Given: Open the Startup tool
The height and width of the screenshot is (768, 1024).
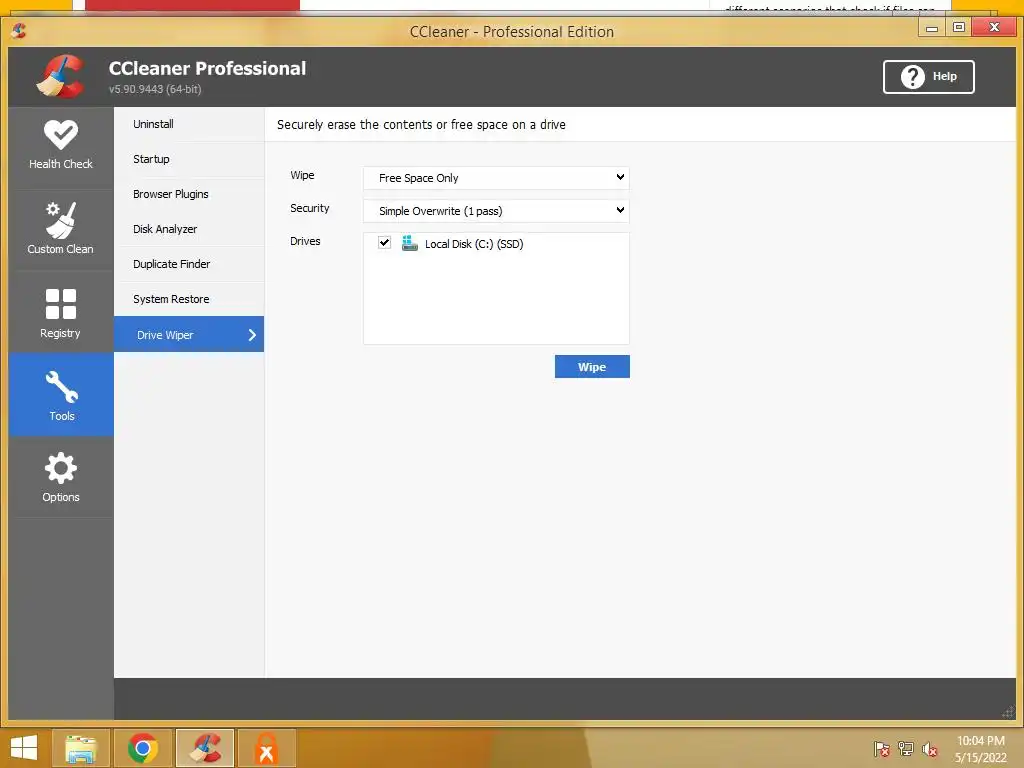Looking at the screenshot, I should [189, 159].
